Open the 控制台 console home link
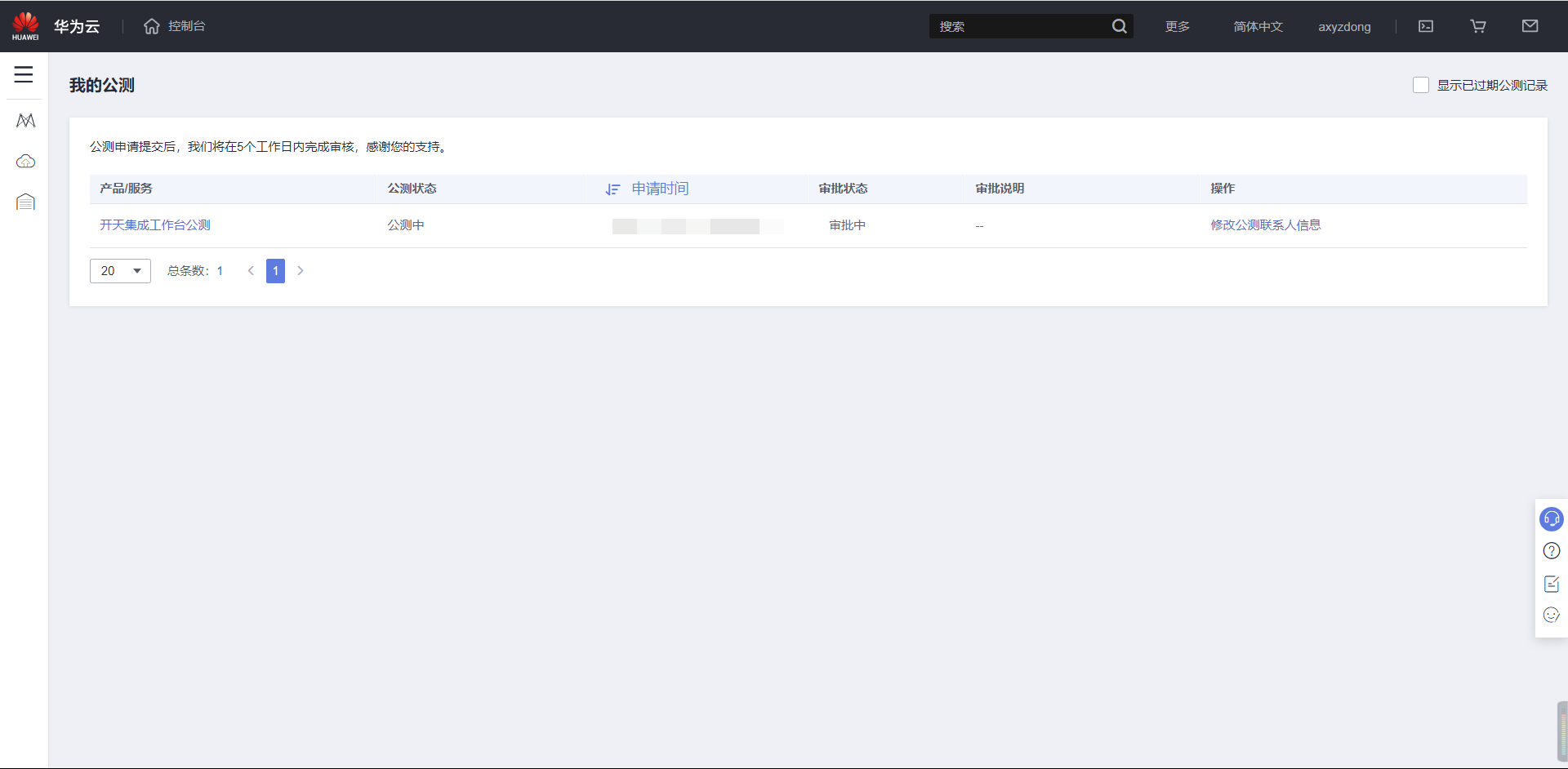The width and height of the screenshot is (1568, 769). 175,26
